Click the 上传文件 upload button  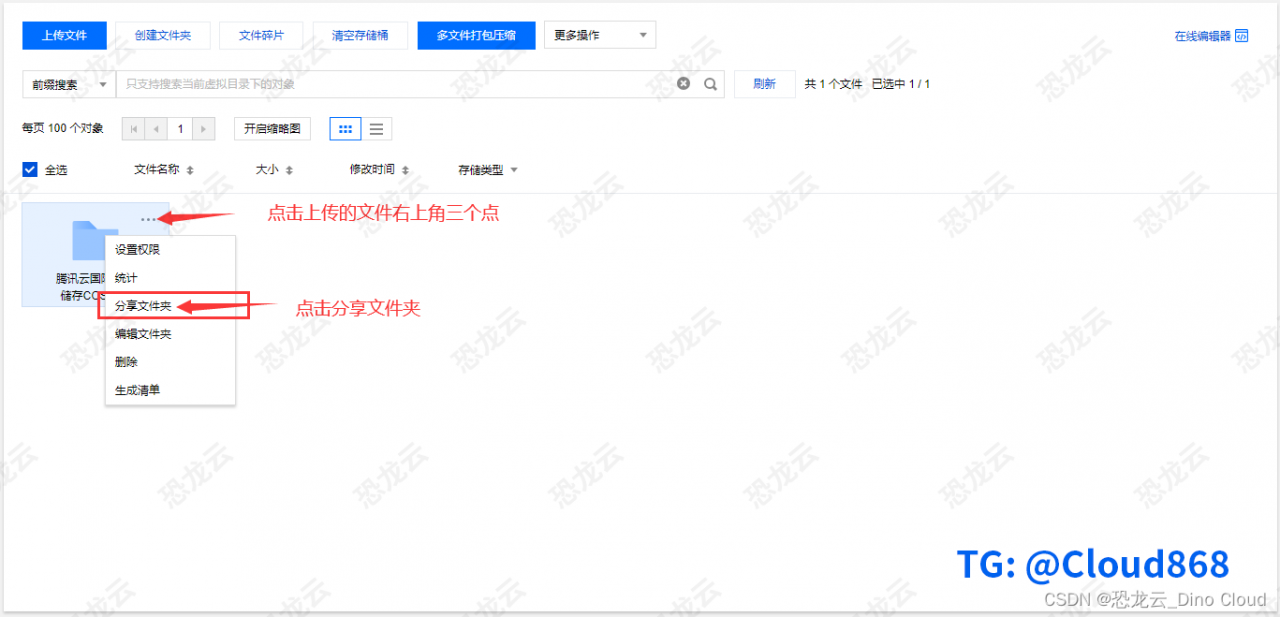pyautogui.click(x=64, y=34)
